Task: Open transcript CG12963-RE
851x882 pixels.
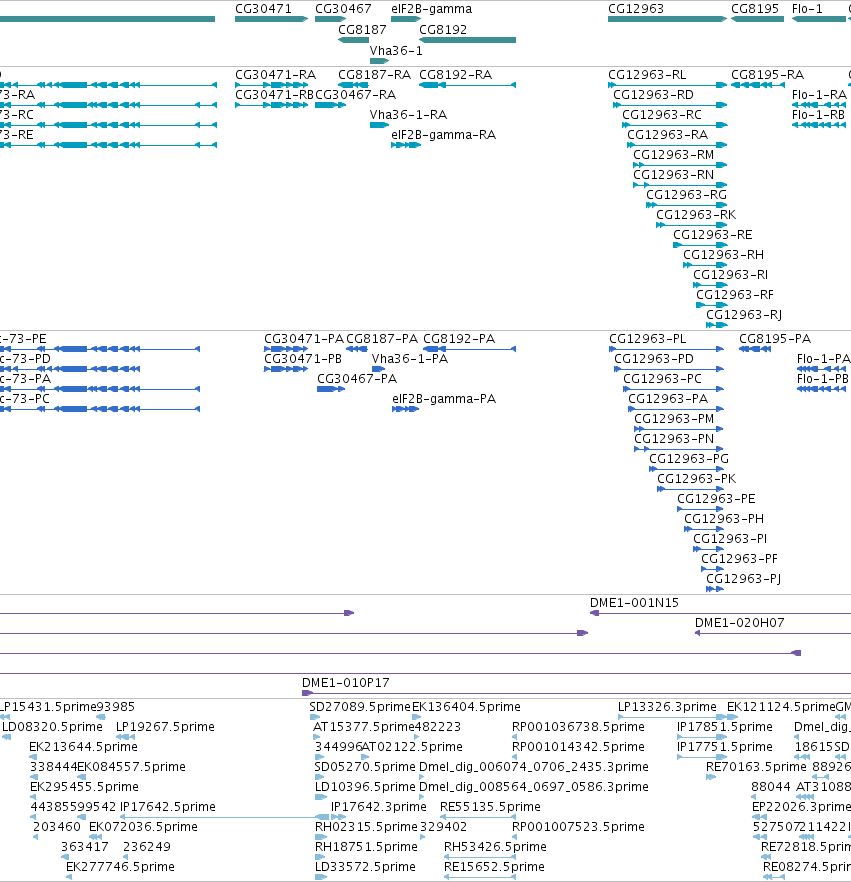Action: pyautogui.click(x=713, y=235)
